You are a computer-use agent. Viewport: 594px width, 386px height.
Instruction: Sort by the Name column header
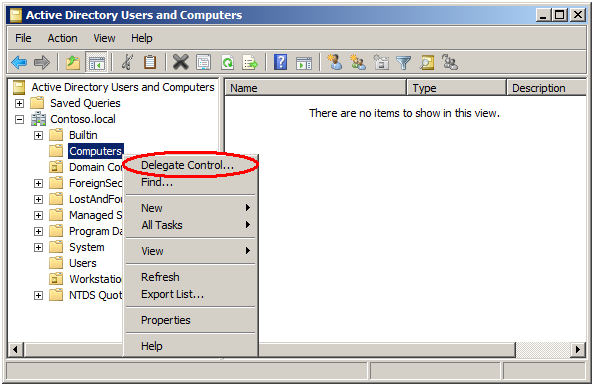[x=316, y=88]
